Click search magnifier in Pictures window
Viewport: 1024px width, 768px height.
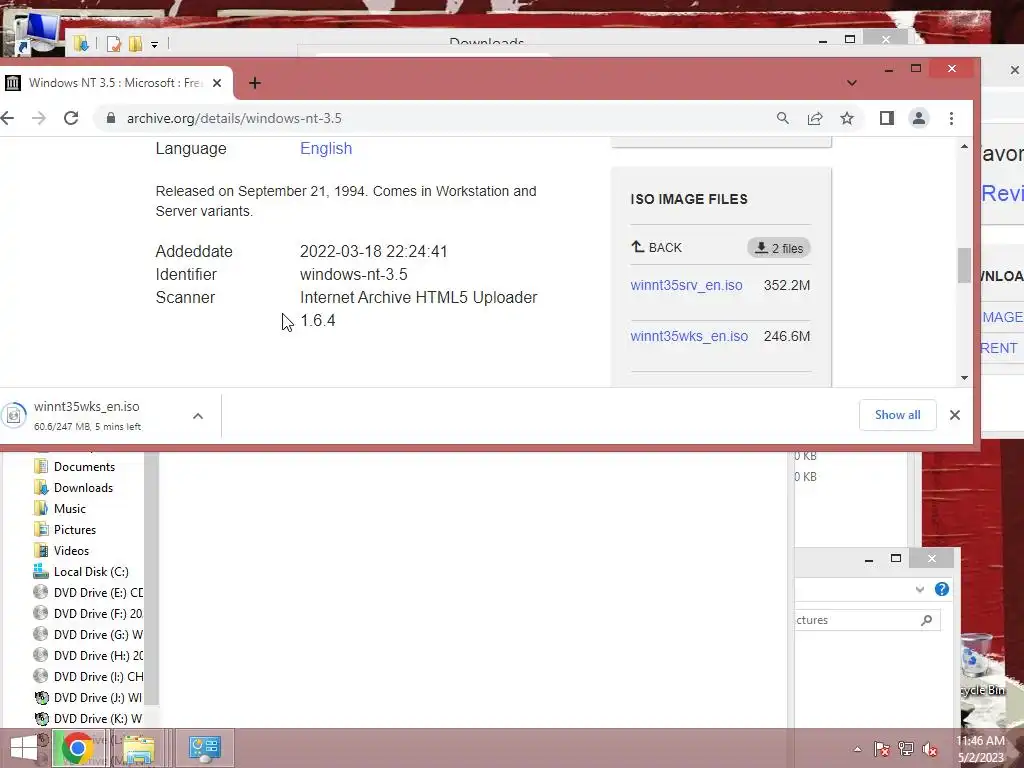926,620
